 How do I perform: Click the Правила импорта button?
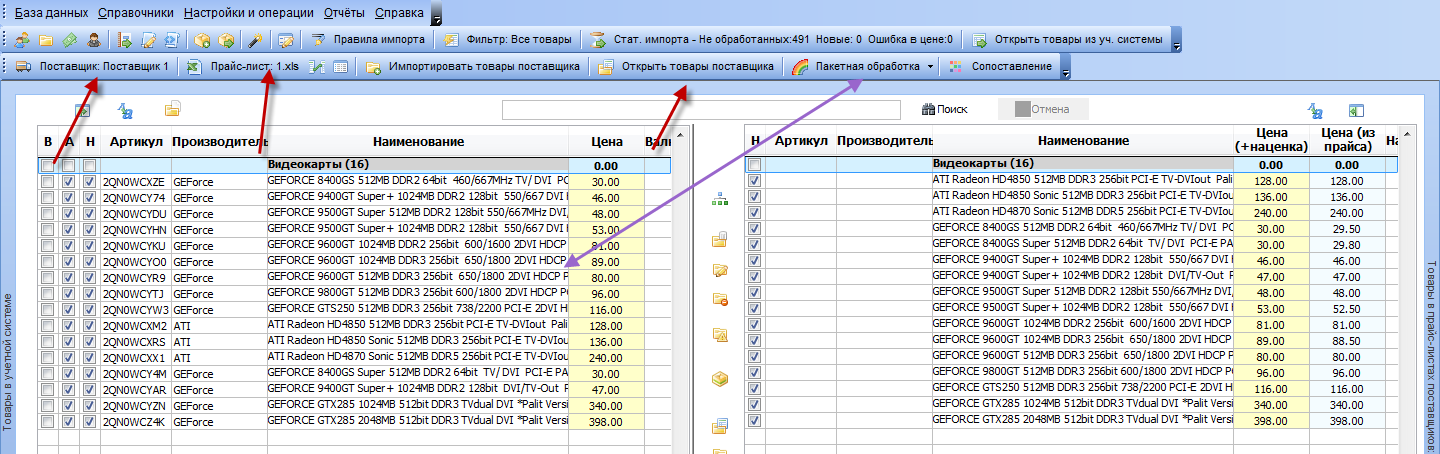tap(368, 40)
